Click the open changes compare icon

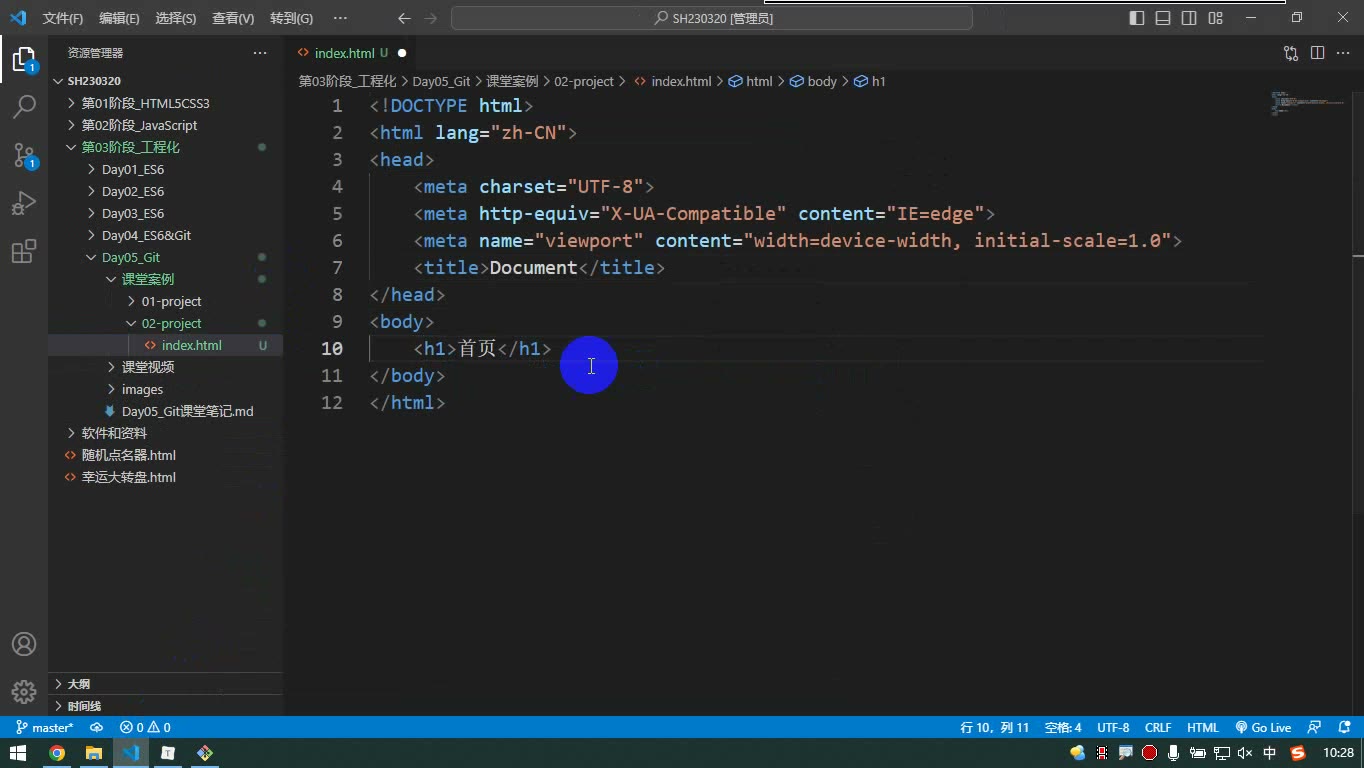(x=1291, y=53)
